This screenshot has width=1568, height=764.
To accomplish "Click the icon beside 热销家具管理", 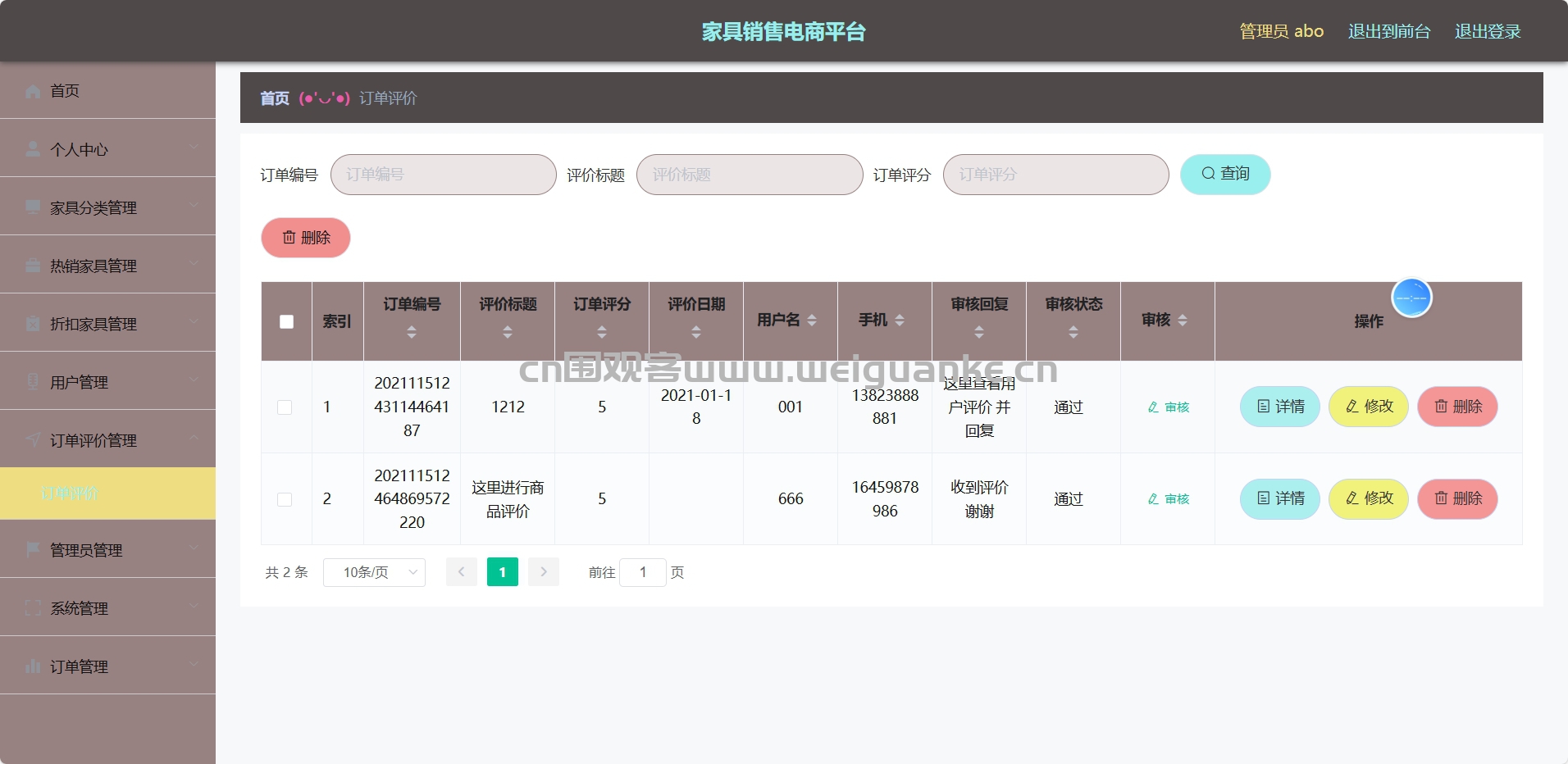I will coord(33,266).
